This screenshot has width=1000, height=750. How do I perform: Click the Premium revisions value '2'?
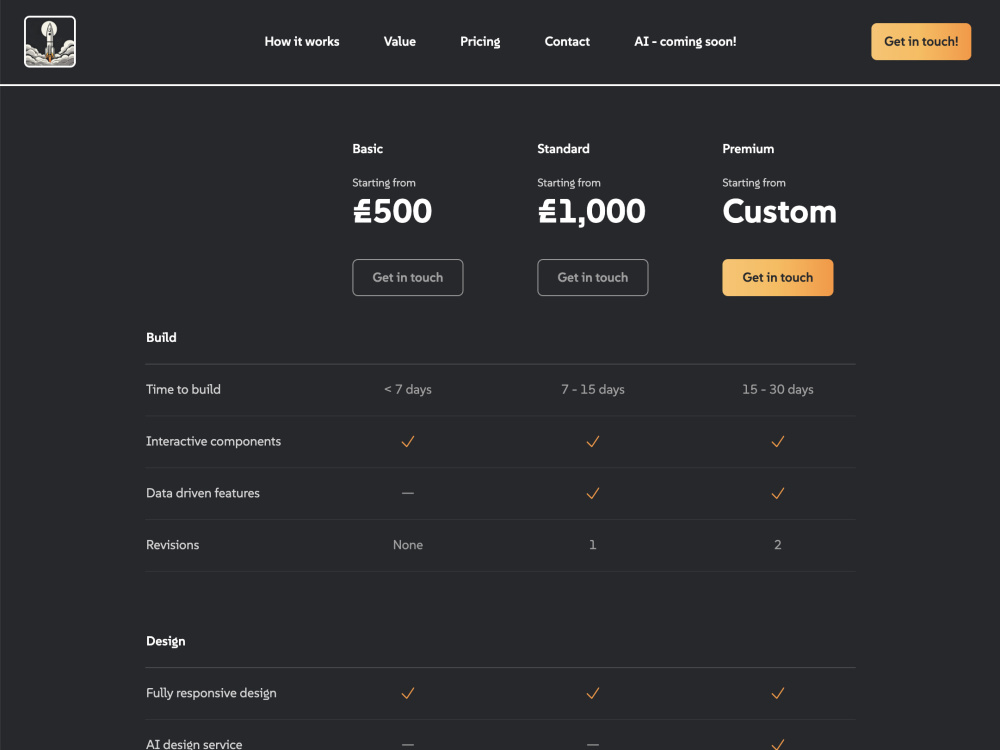(x=777, y=545)
